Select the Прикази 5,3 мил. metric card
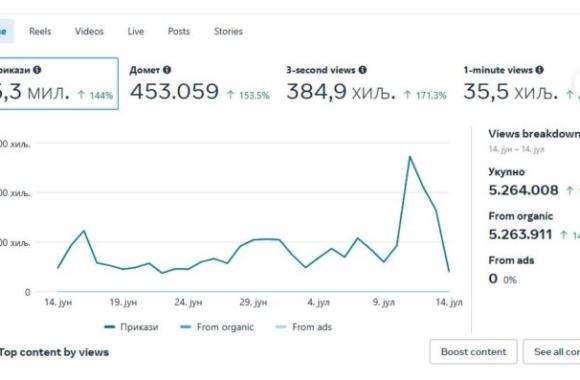 58,83
